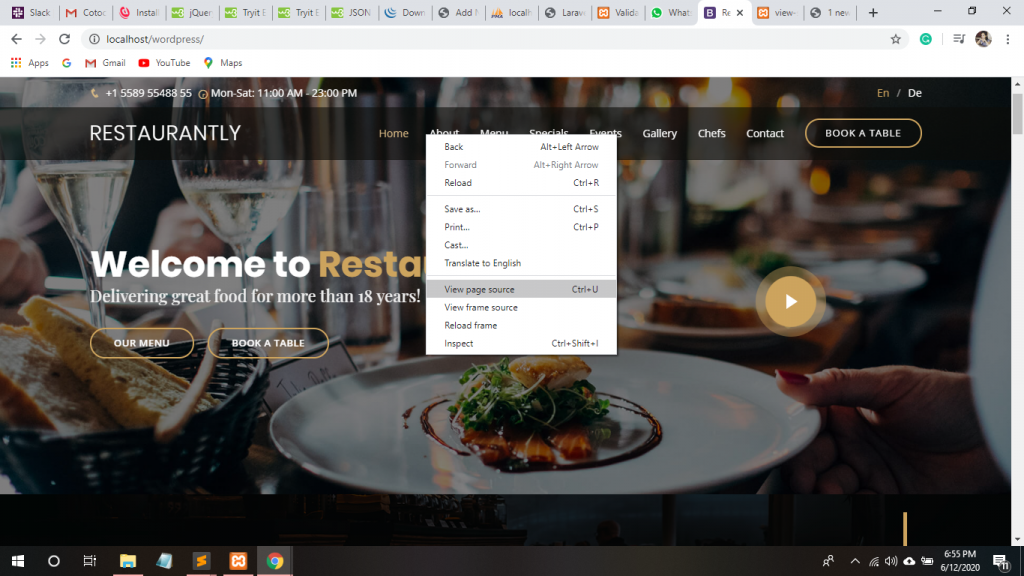1024x576 pixels.
Task: Bookmark this page with the star icon
Action: pyautogui.click(x=895, y=39)
